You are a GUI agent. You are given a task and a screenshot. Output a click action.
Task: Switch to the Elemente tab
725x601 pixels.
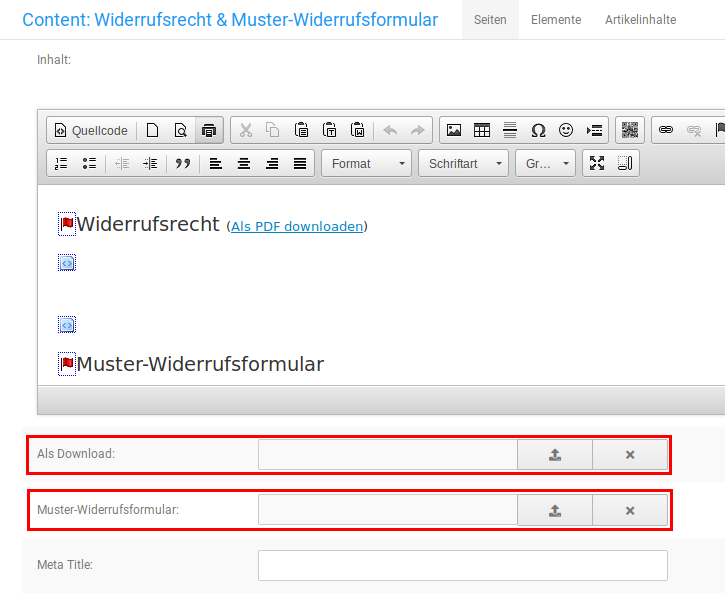(556, 20)
